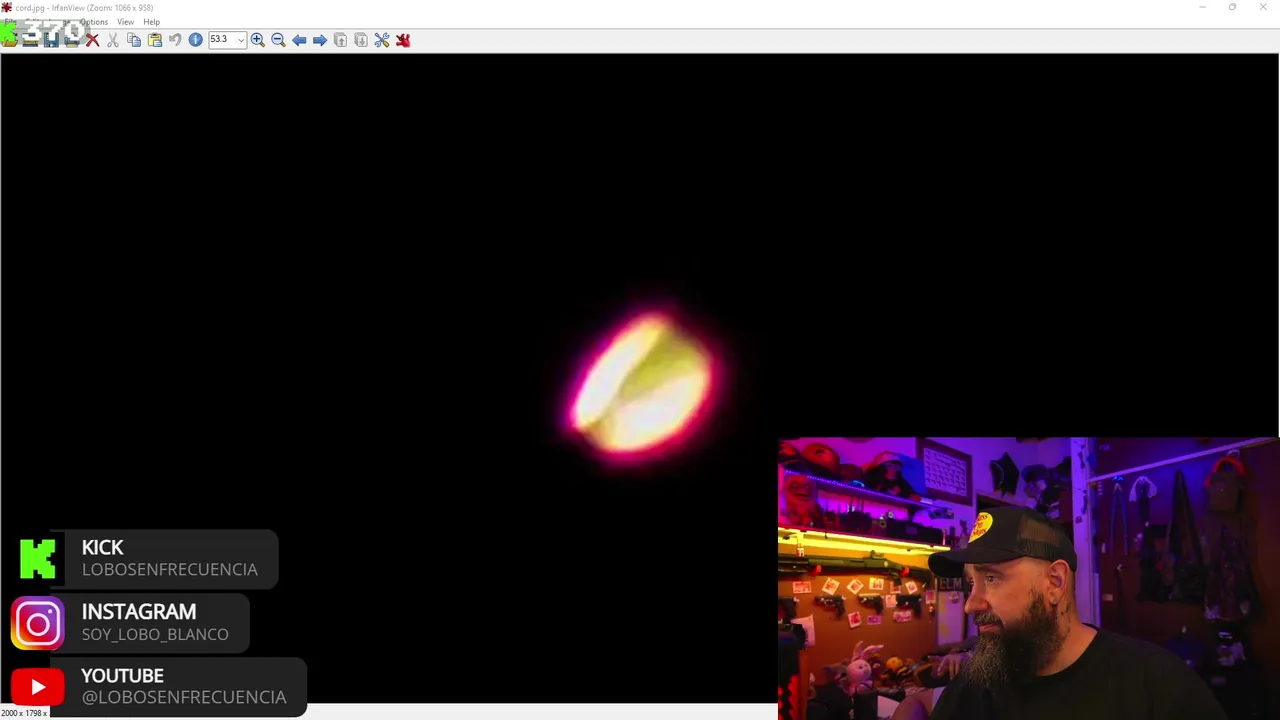
Task: Click the status bar text "2000 x 1798 x"
Action: (24, 713)
